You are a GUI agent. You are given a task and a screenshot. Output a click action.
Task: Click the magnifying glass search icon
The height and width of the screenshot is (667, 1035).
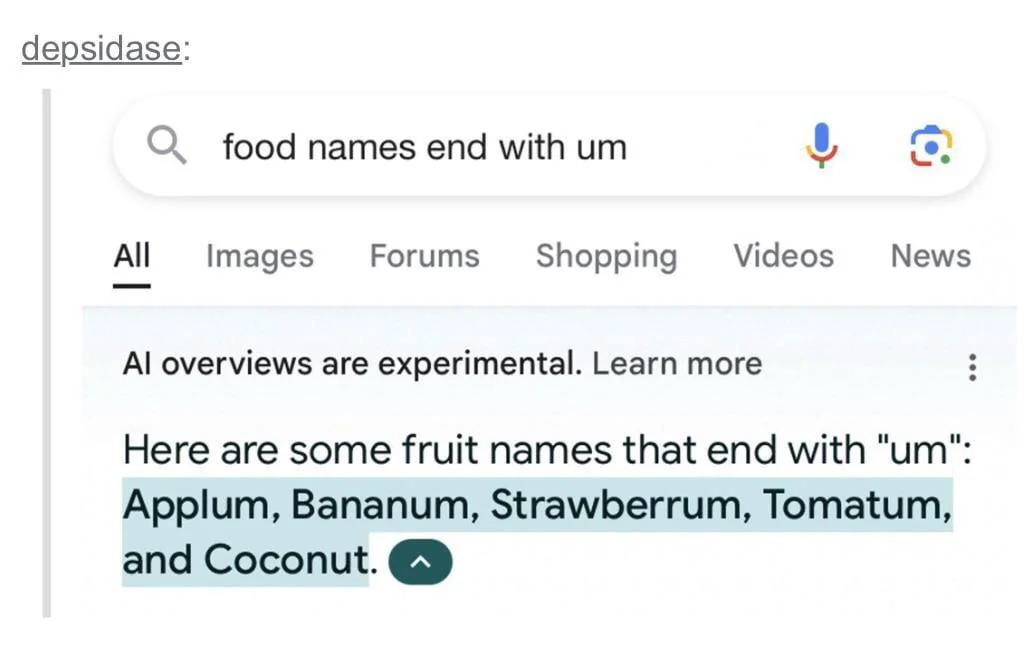coord(166,146)
